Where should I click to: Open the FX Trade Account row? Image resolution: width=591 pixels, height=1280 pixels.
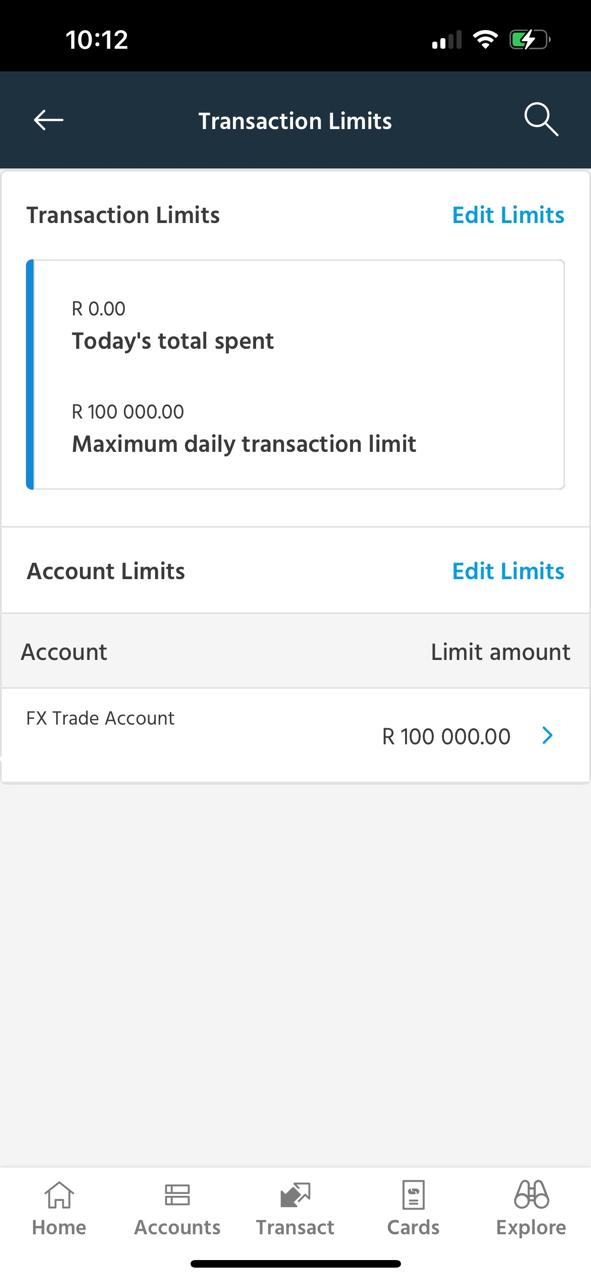tap(295, 735)
